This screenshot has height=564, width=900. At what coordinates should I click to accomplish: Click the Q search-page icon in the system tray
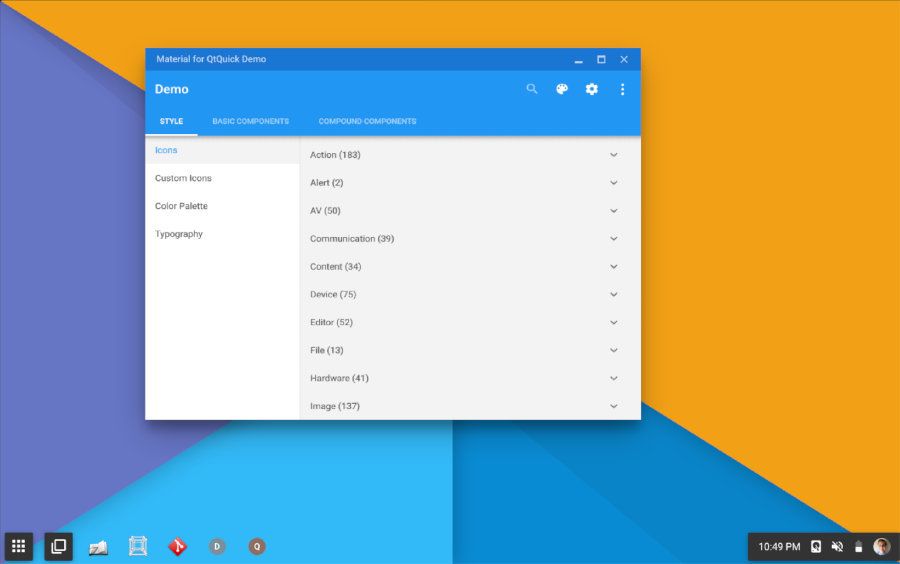tap(816, 546)
